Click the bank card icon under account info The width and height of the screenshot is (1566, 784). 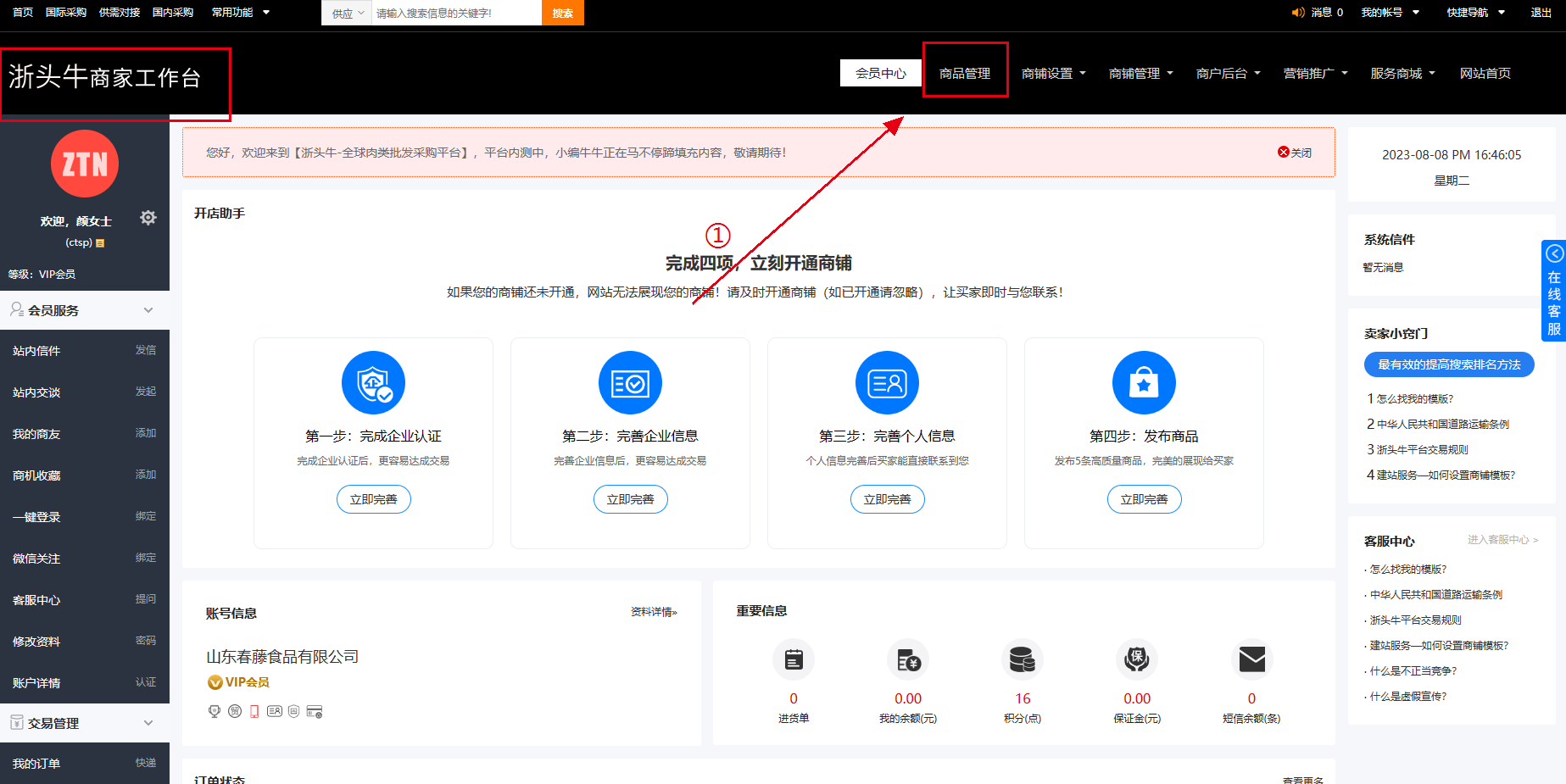coord(315,711)
